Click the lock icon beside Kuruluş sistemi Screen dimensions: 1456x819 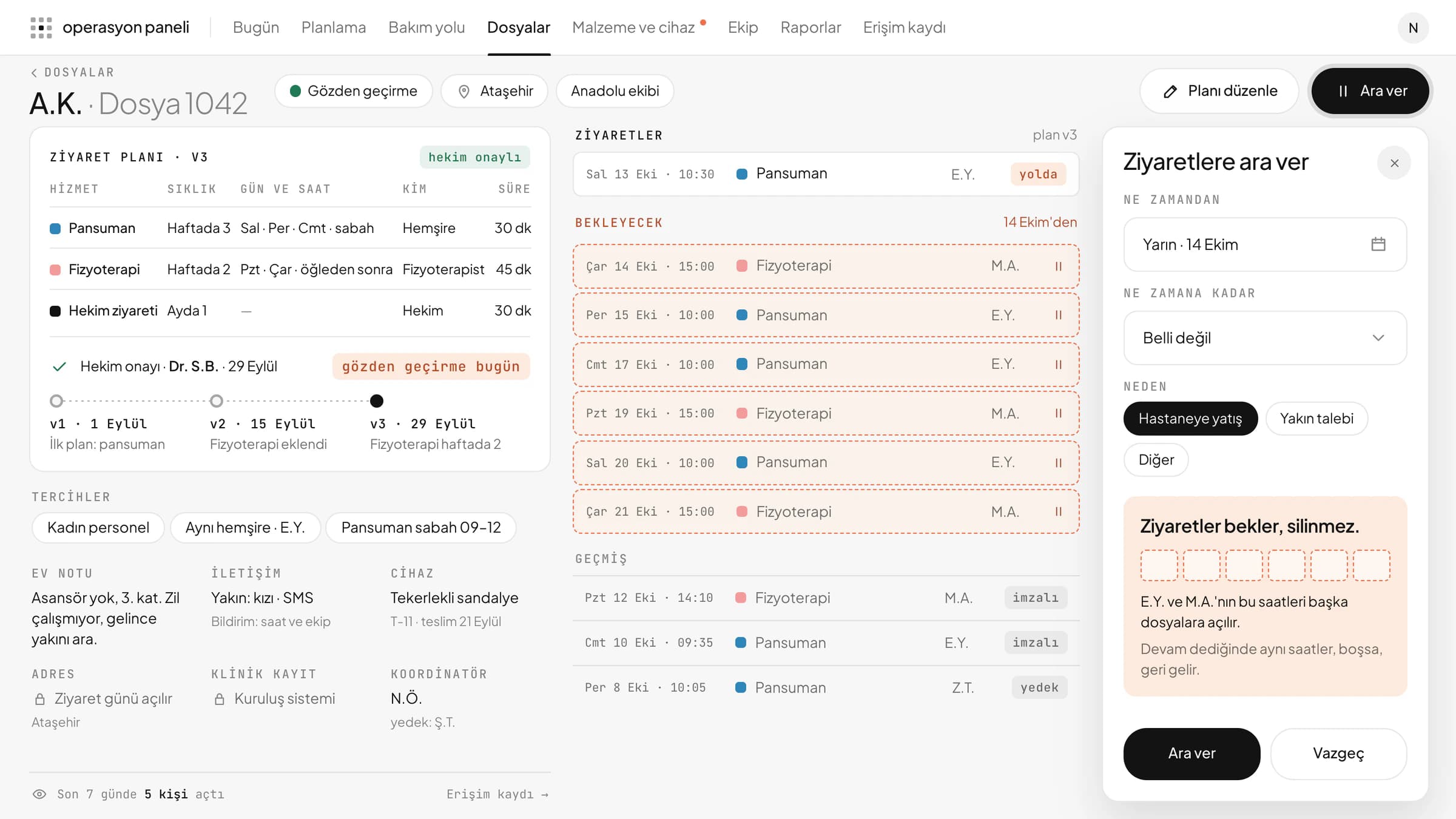tap(220, 699)
